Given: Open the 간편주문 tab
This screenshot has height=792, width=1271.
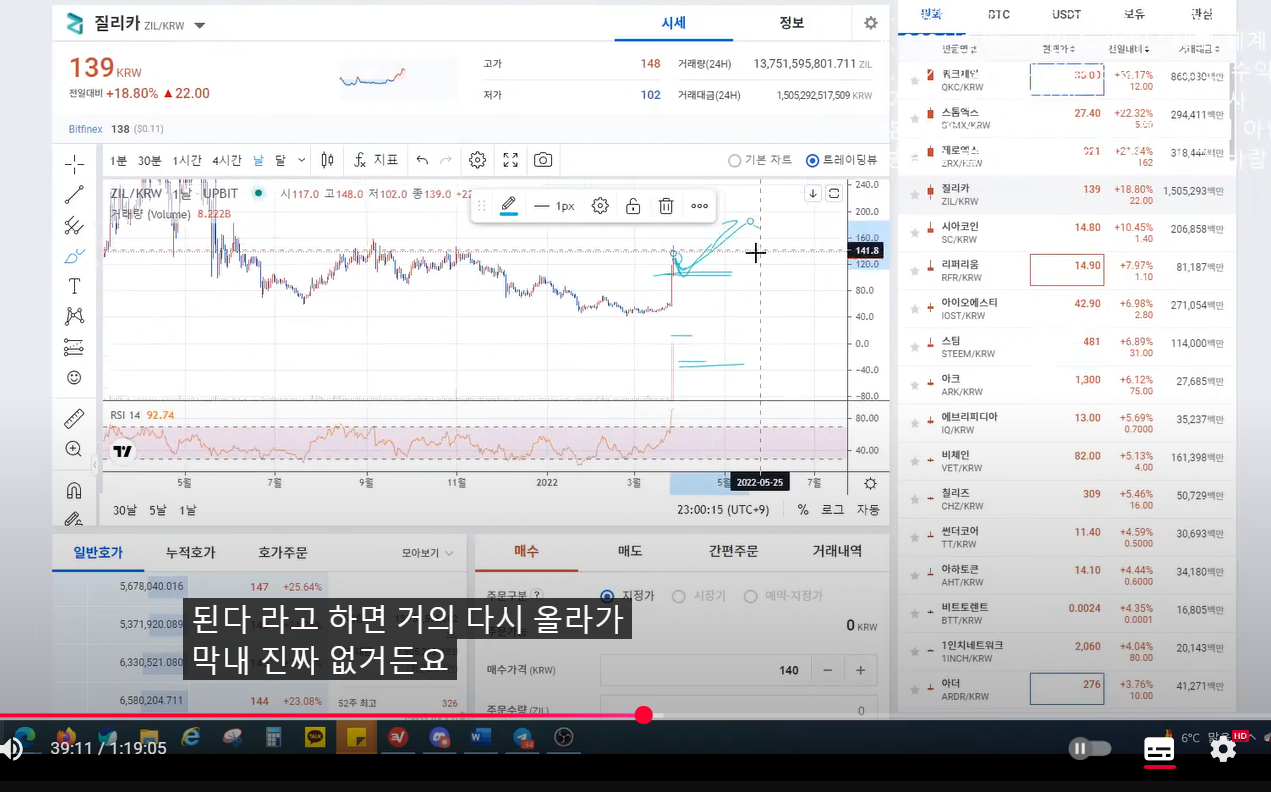Looking at the screenshot, I should (733, 551).
